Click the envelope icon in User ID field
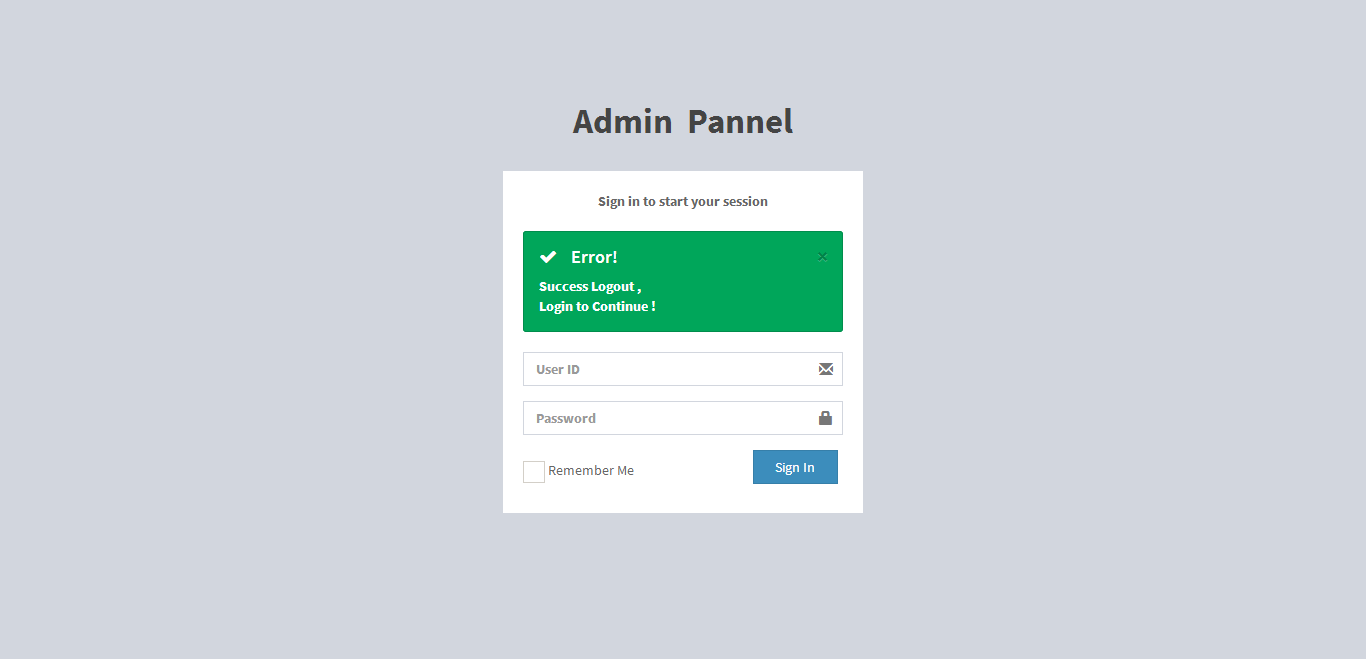Image resolution: width=1366 pixels, height=659 pixels. [825, 369]
